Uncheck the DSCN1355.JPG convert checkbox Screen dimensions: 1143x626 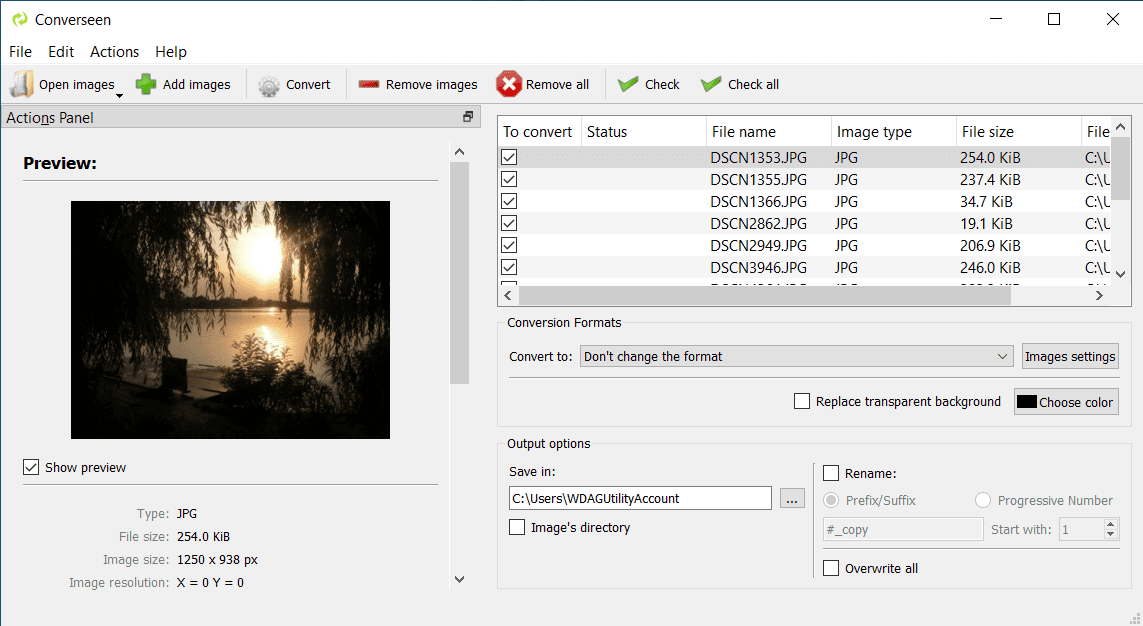(x=510, y=179)
